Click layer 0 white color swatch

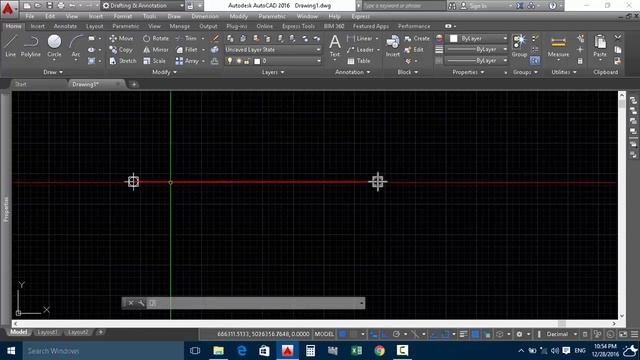click(x=257, y=61)
